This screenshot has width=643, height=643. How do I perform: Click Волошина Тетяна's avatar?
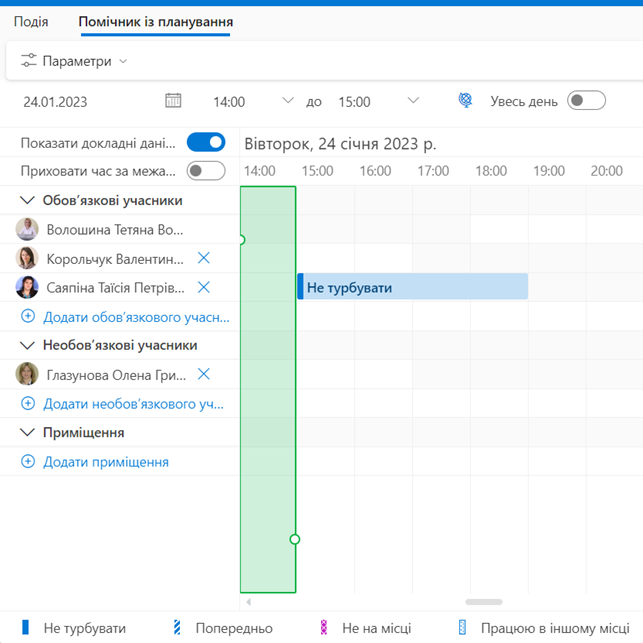point(28,230)
